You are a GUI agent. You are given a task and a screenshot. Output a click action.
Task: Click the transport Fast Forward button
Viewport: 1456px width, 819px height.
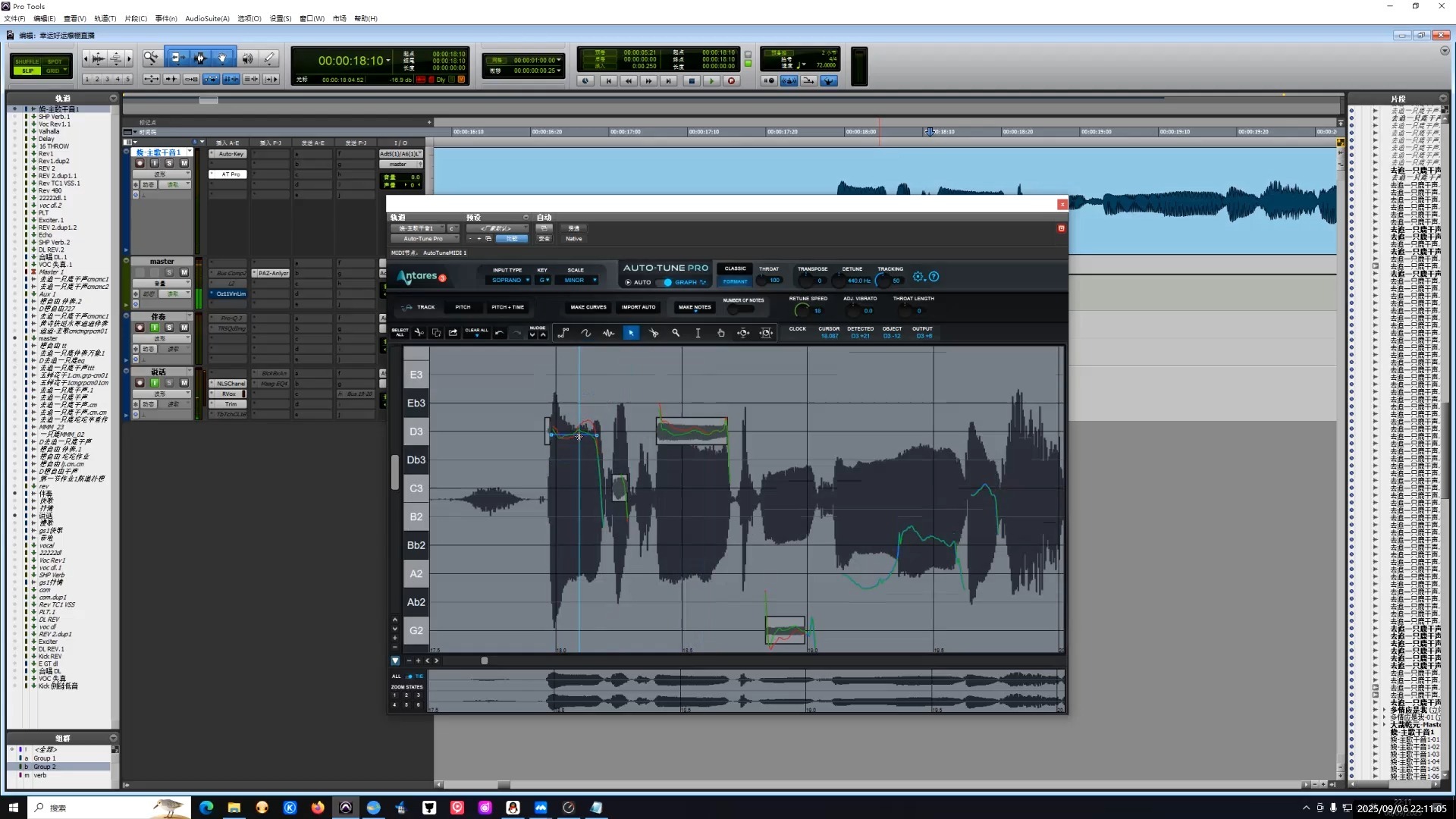[x=648, y=80]
